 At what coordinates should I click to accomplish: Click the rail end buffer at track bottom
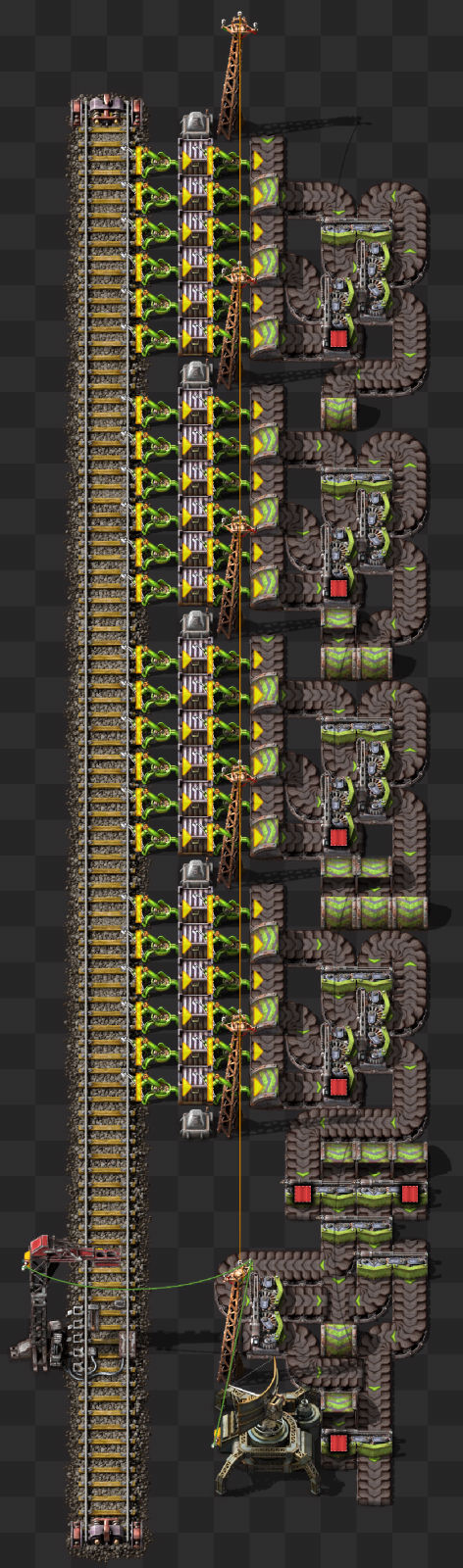pos(108,1532)
